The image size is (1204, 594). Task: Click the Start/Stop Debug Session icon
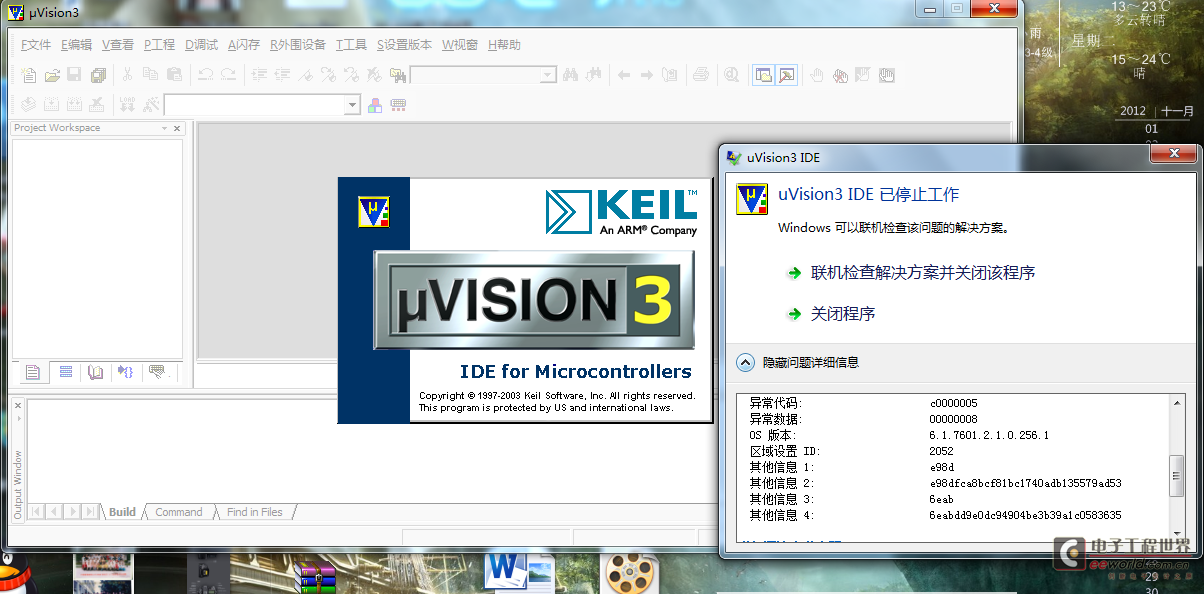[x=732, y=75]
